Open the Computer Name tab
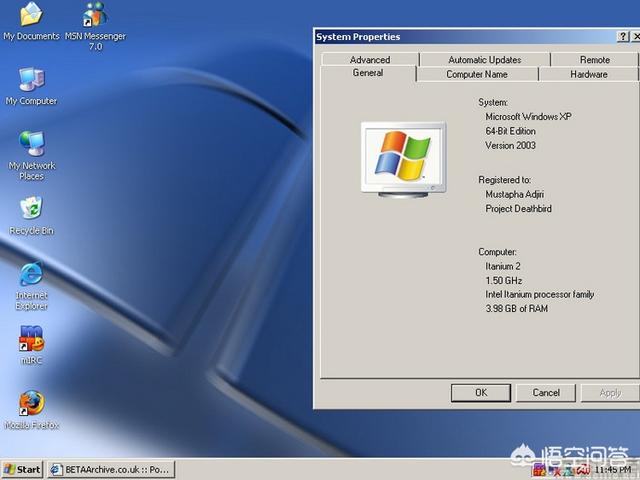Viewport: 640px width, 480px height. click(477, 74)
